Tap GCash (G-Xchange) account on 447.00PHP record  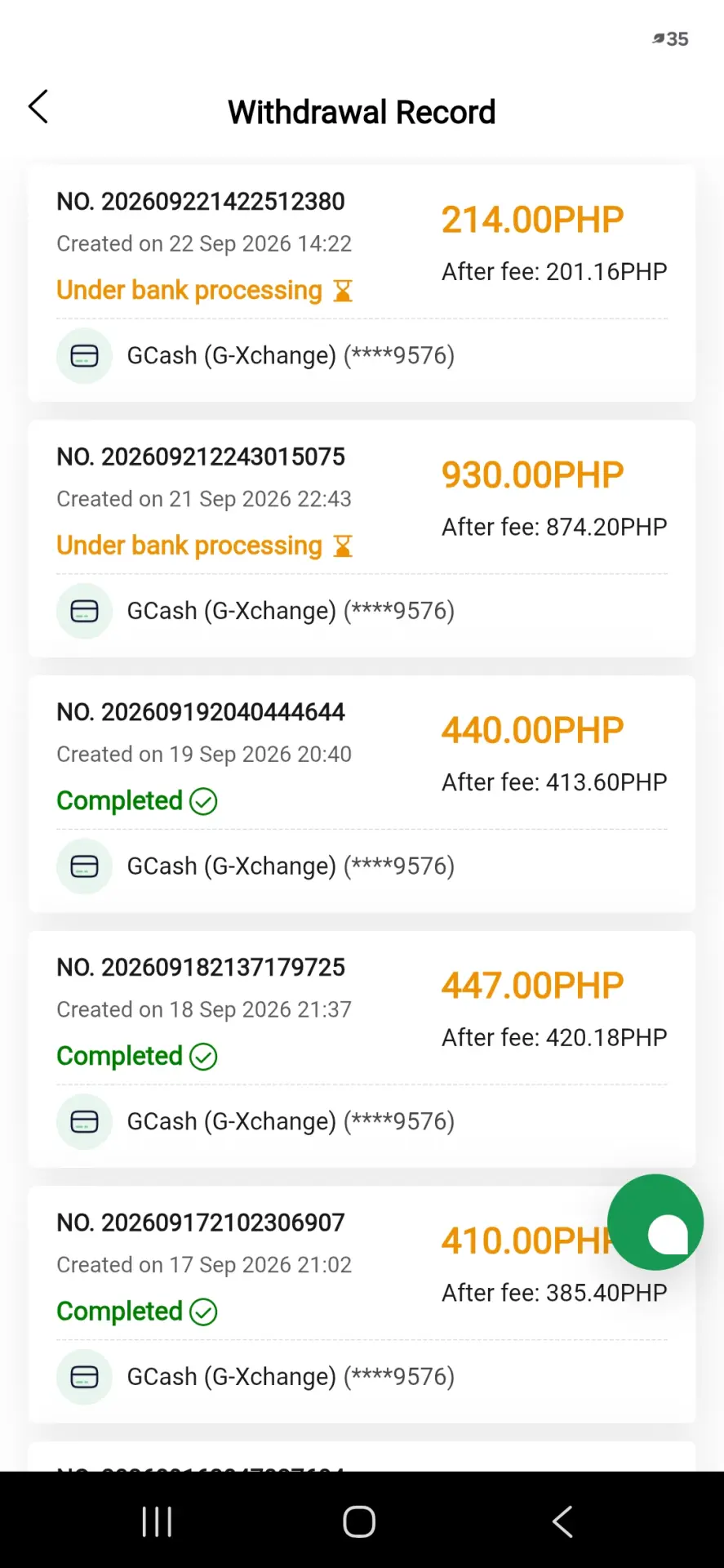[x=291, y=1122]
